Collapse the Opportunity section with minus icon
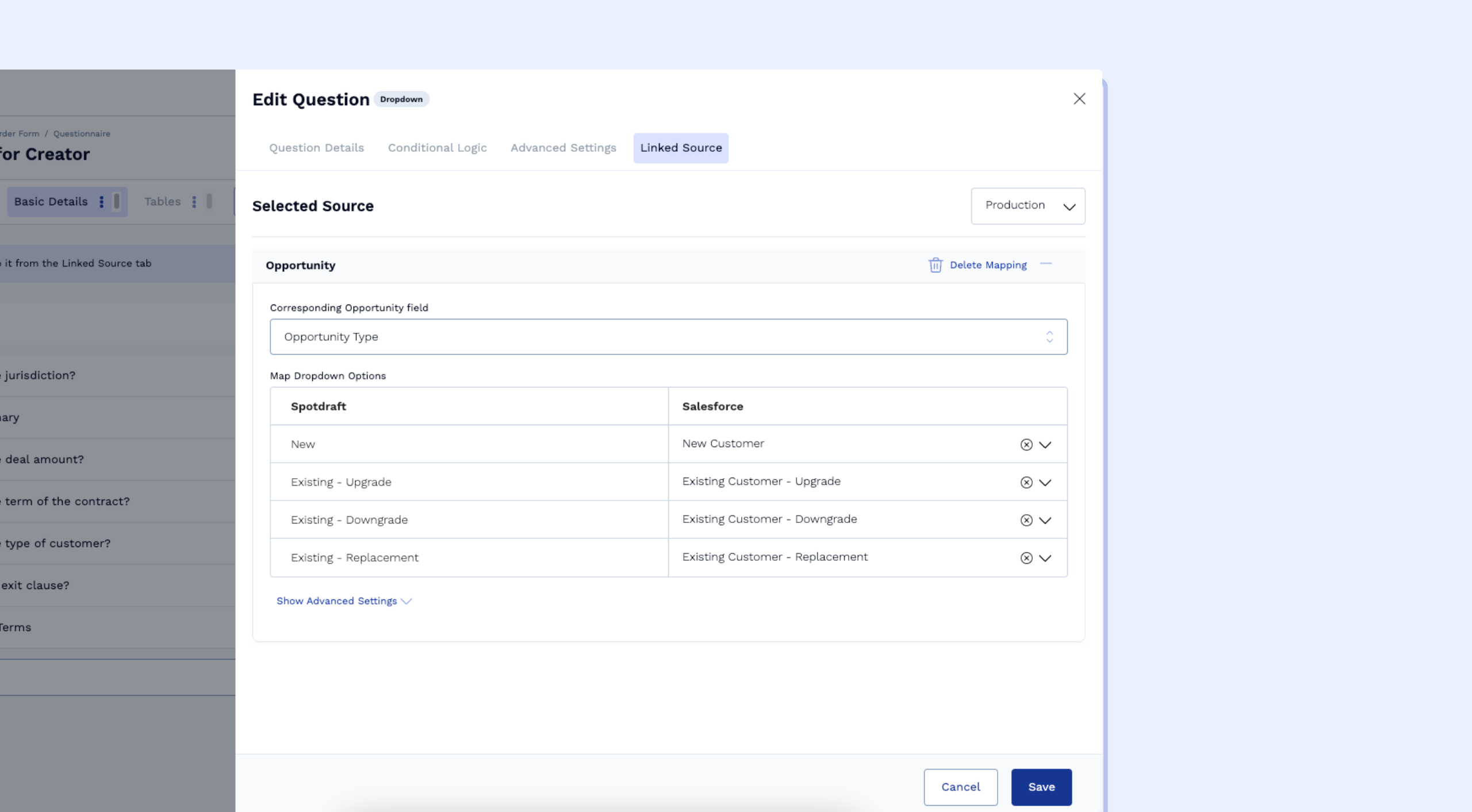This screenshot has width=1472, height=812. (1046, 264)
